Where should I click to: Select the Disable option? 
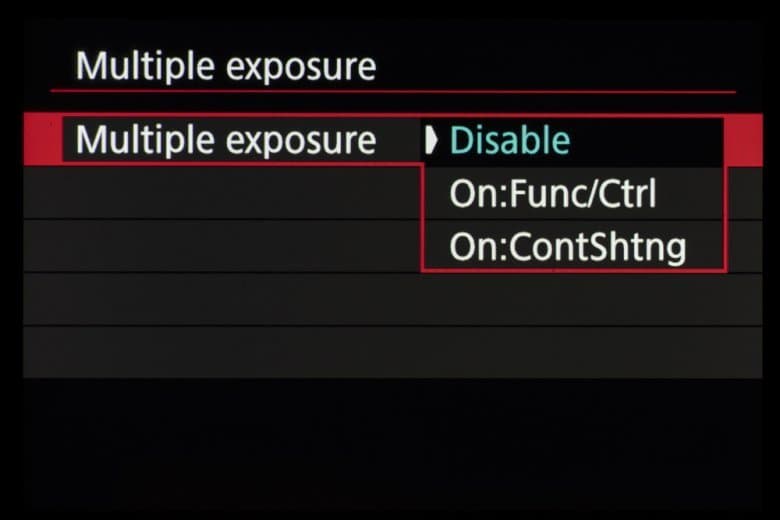pyautogui.click(x=510, y=141)
